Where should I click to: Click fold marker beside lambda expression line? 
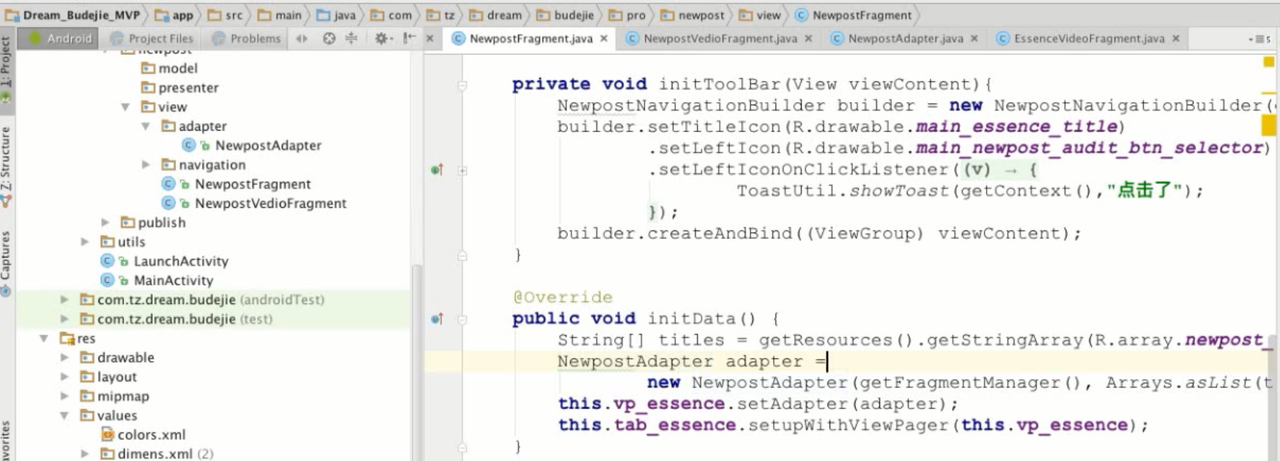pyautogui.click(x=462, y=170)
